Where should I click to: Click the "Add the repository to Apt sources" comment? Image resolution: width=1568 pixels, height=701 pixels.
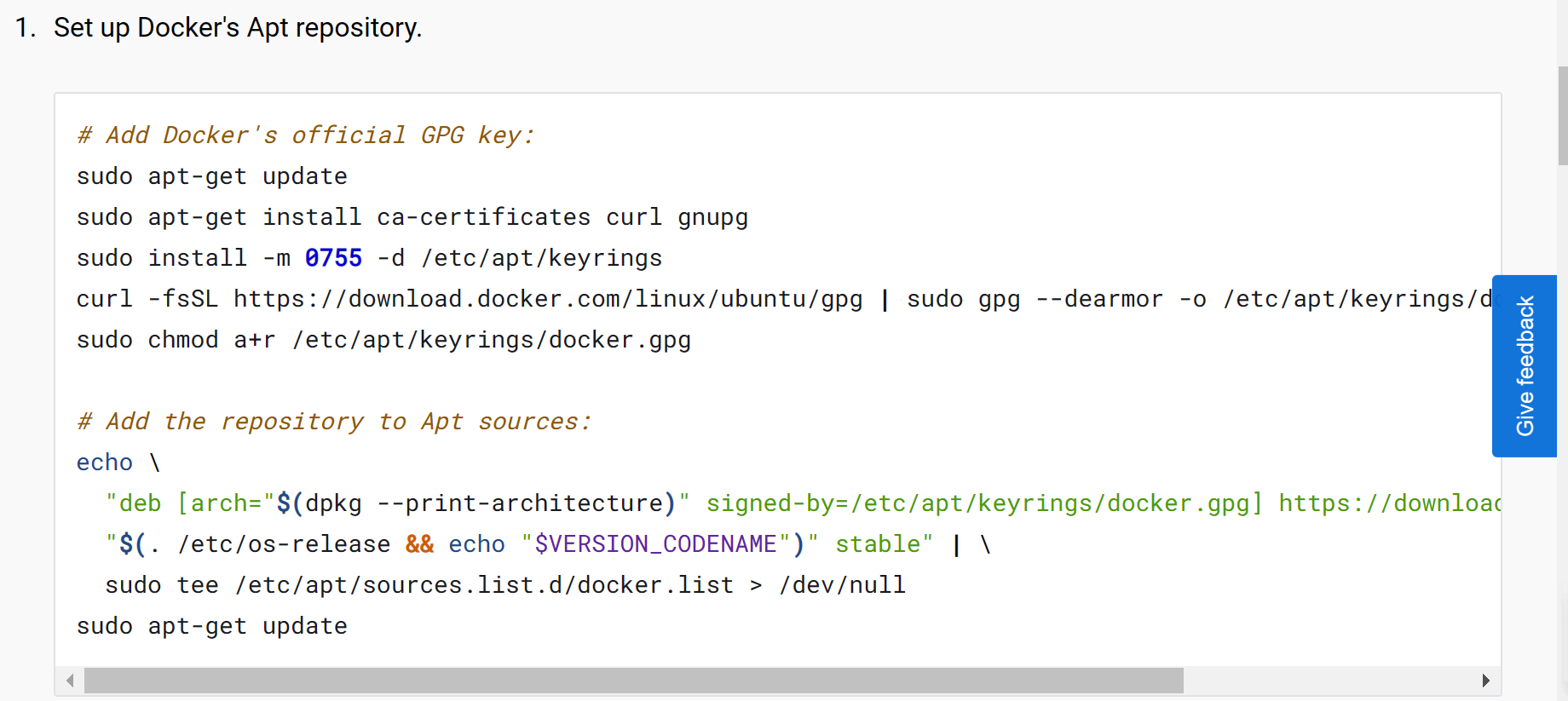(x=333, y=422)
